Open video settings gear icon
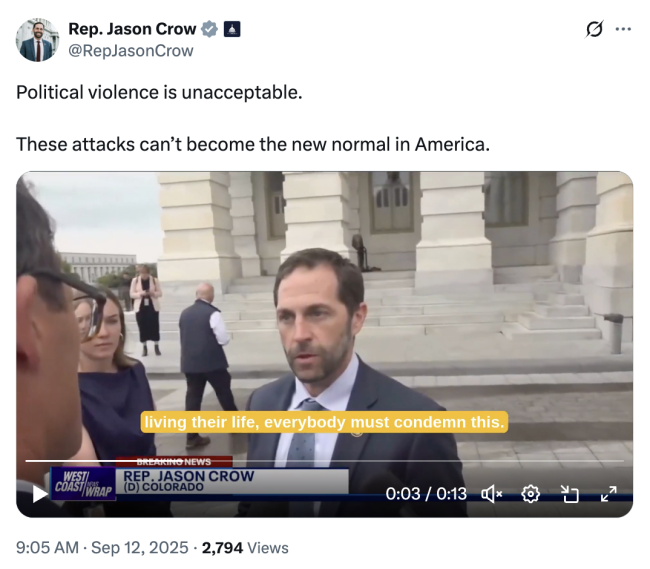This screenshot has width=650, height=569. [531, 494]
